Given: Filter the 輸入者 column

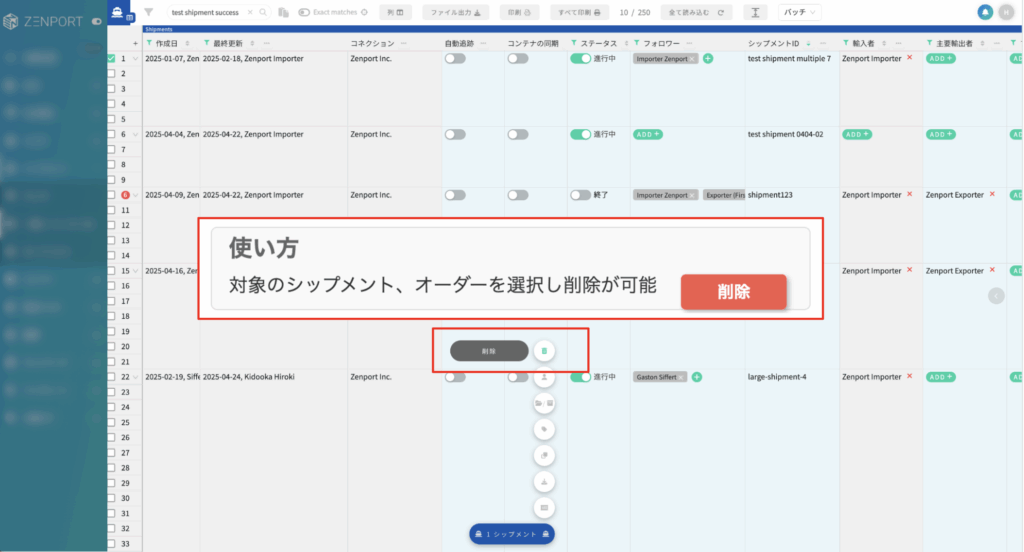Looking at the screenshot, I should click(x=846, y=43).
